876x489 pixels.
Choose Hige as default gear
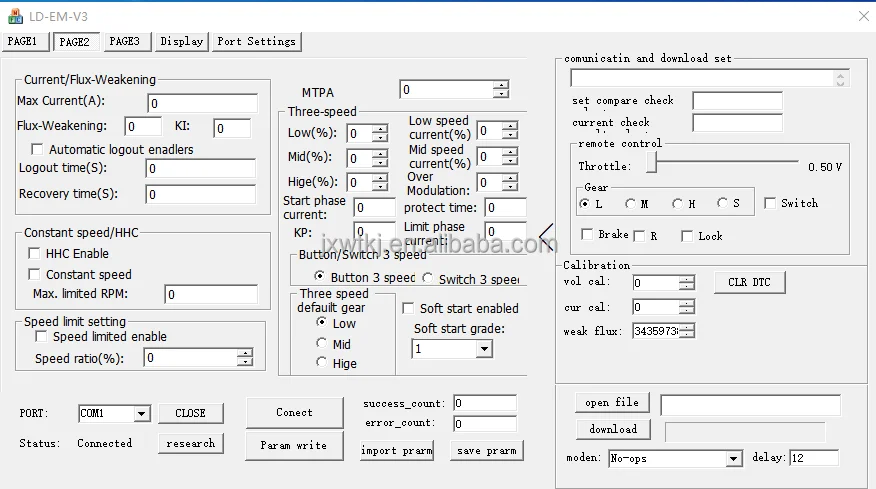[321, 362]
